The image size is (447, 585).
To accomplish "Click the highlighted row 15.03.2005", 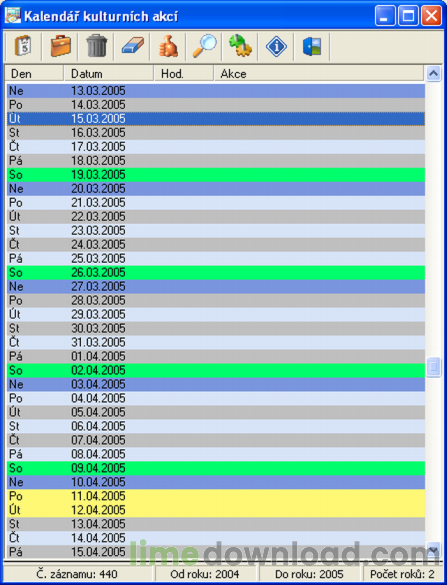I will coord(216,119).
